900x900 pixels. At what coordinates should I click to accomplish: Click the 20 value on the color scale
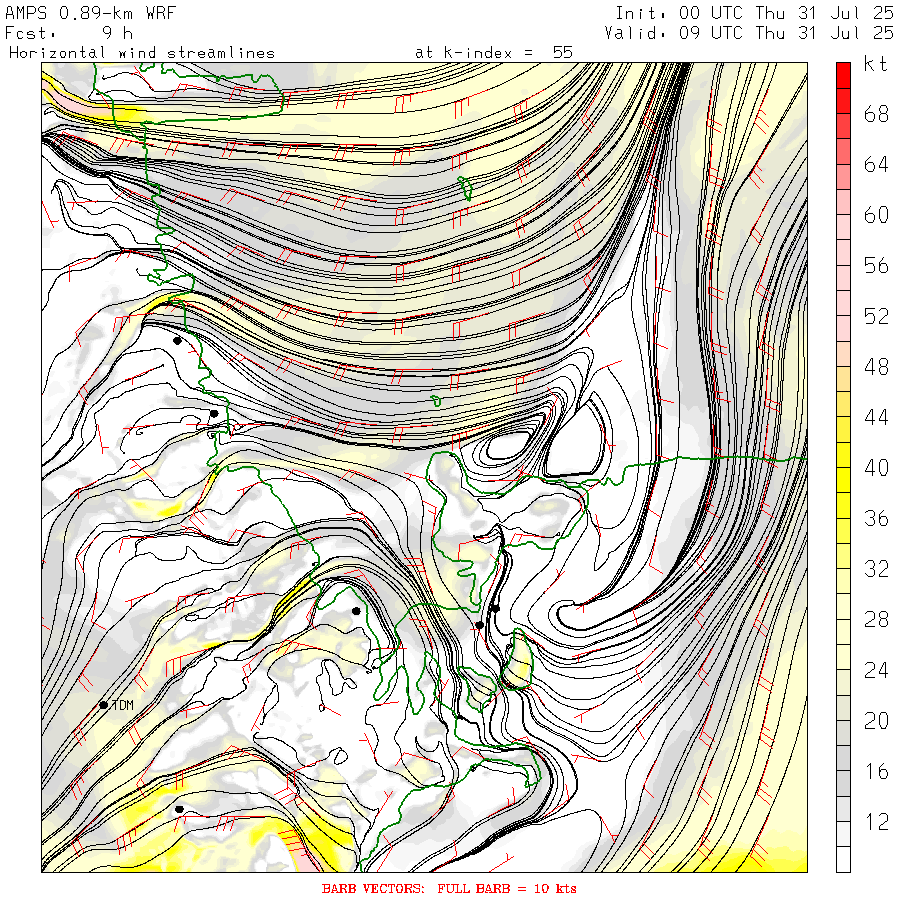876,720
